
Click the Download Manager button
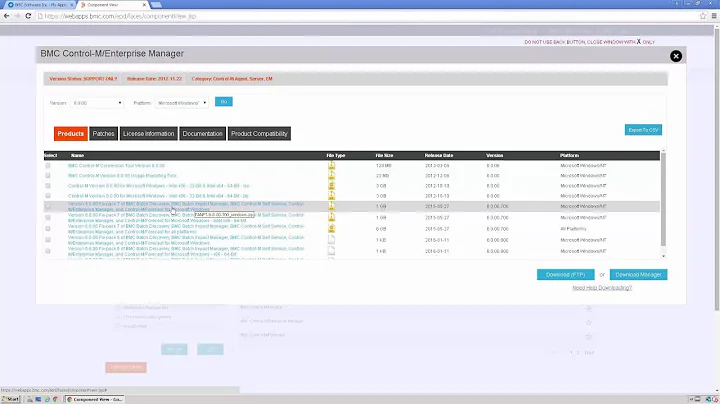638,275
